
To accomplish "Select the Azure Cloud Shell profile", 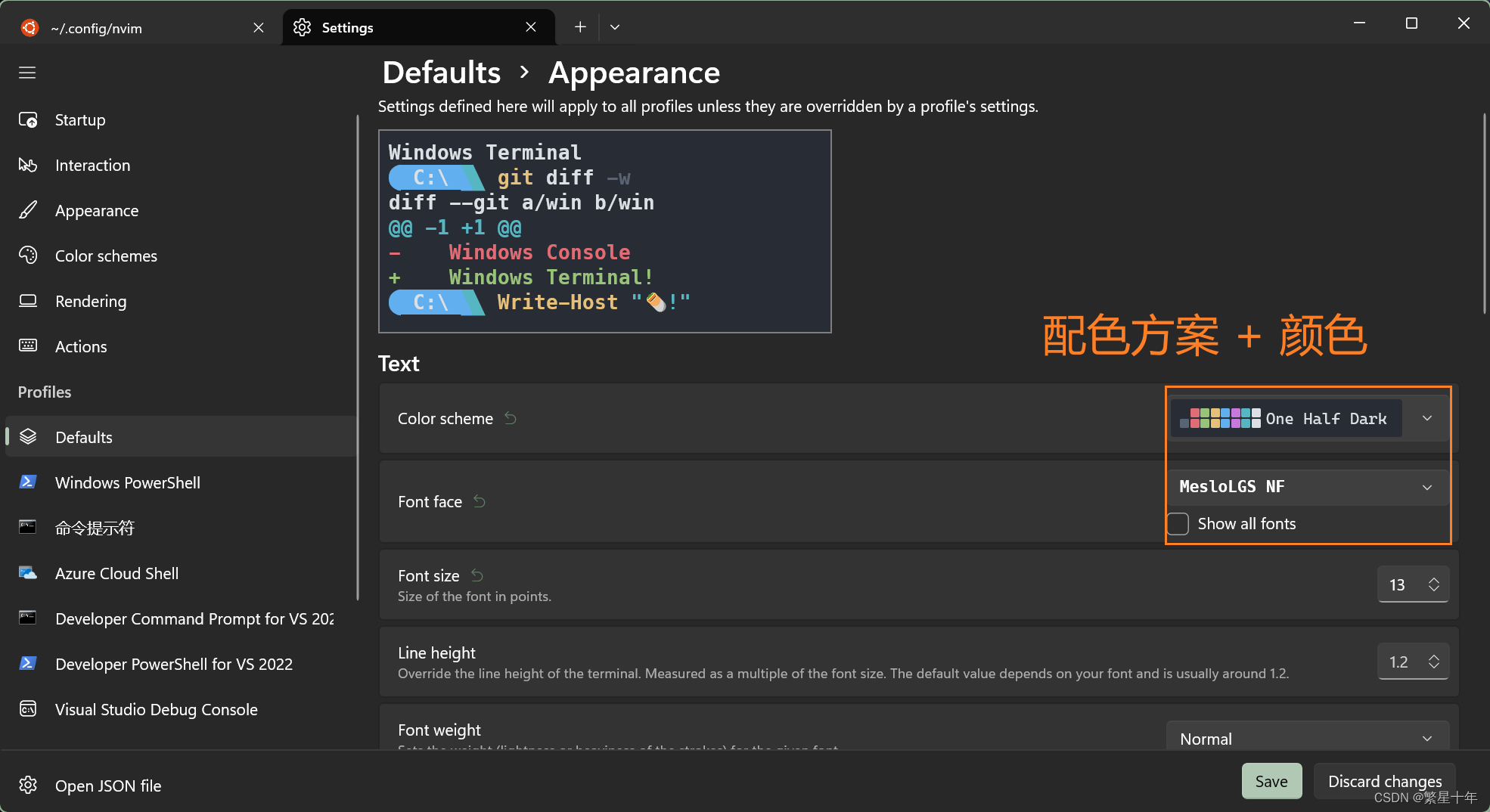I will pyautogui.click(x=179, y=573).
